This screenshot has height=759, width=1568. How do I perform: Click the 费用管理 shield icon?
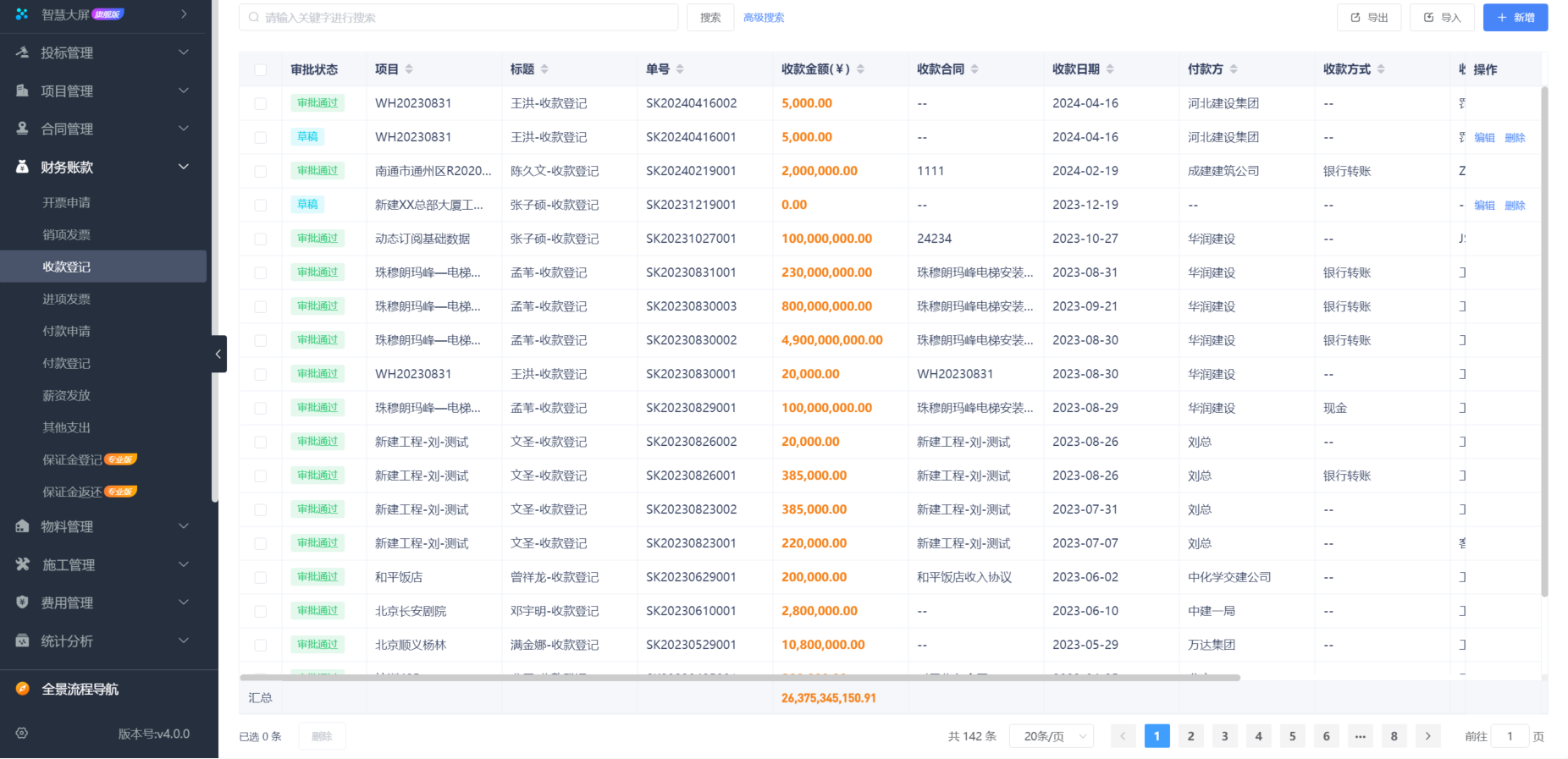tap(23, 602)
